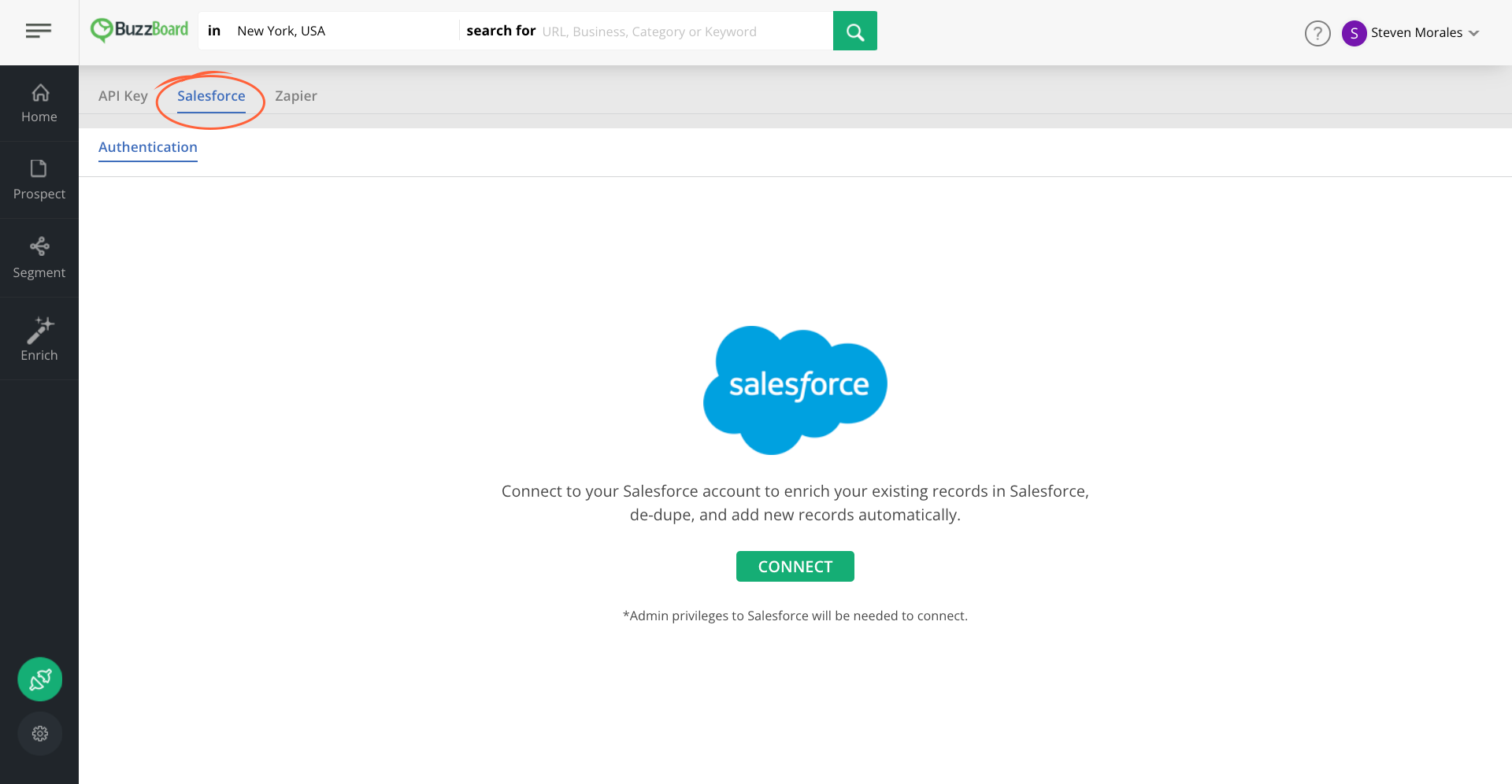Viewport: 1512px width, 784px height.
Task: Go to Home in the sidebar
Action: pyautogui.click(x=39, y=103)
